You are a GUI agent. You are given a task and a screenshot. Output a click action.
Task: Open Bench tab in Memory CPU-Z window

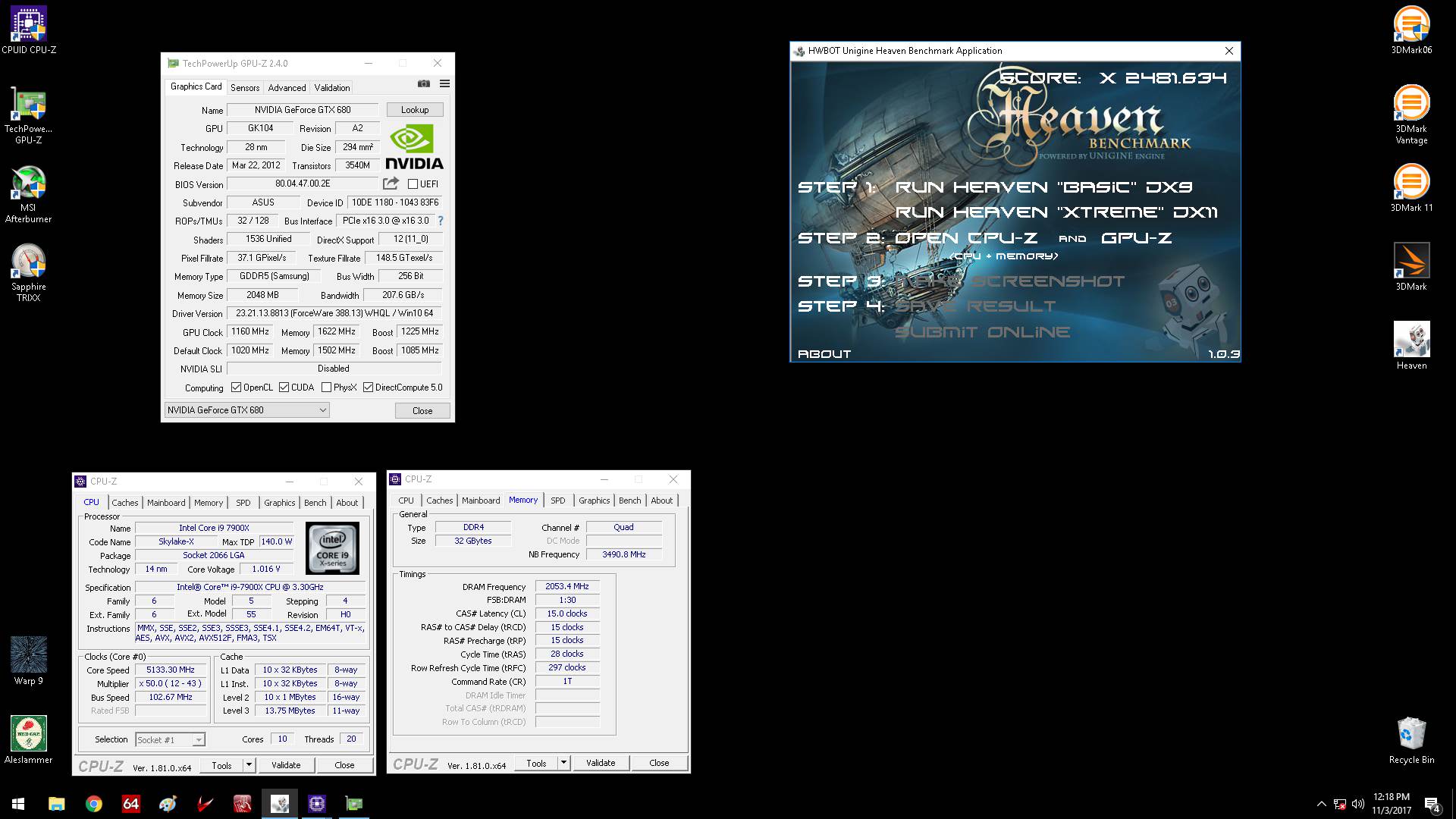point(630,500)
